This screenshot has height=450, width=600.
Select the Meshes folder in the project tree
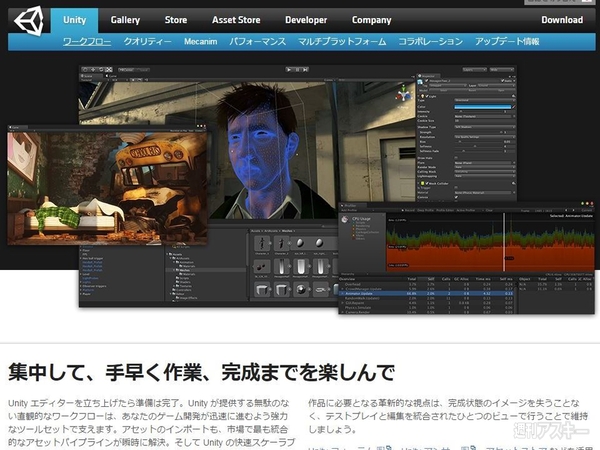(x=184, y=270)
